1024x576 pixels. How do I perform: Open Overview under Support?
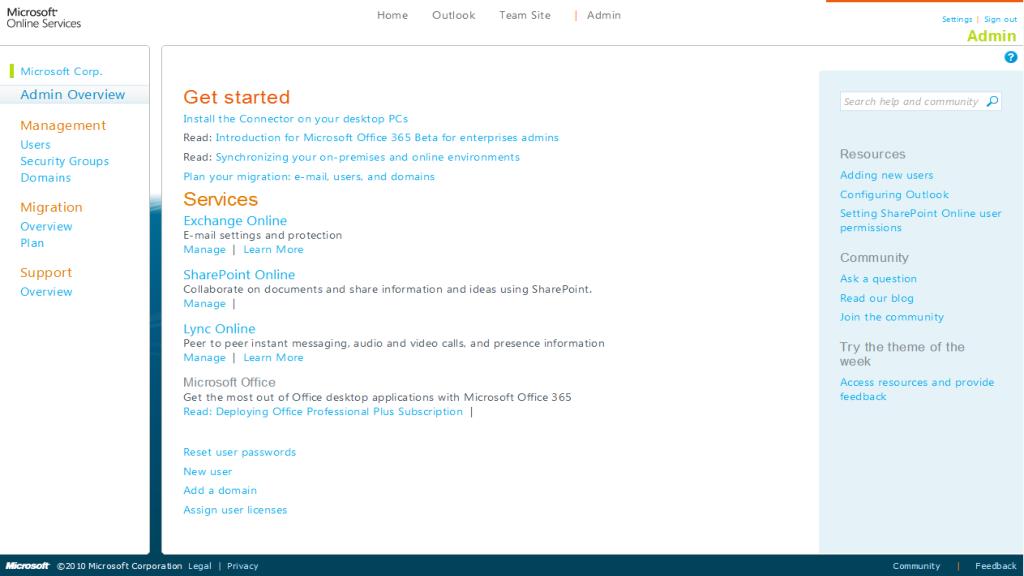coord(46,292)
